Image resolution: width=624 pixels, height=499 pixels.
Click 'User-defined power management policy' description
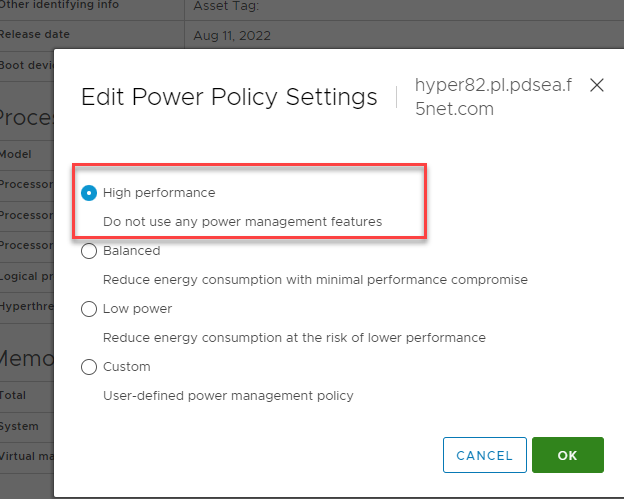click(228, 395)
